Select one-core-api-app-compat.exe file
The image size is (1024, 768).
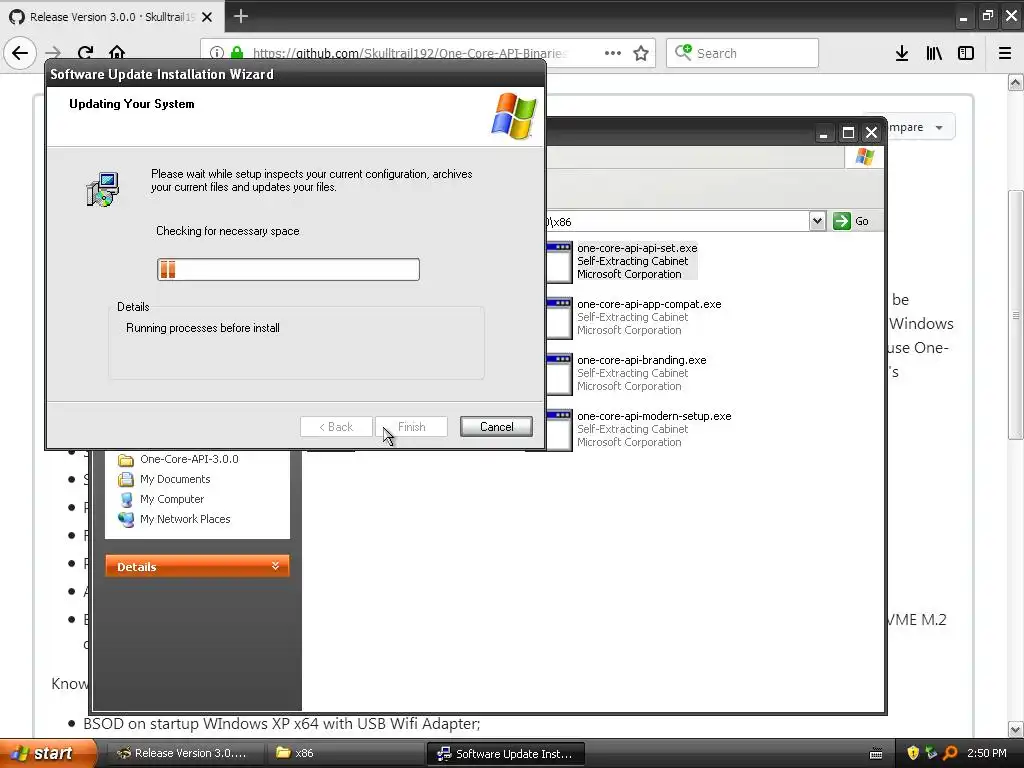[x=649, y=317]
